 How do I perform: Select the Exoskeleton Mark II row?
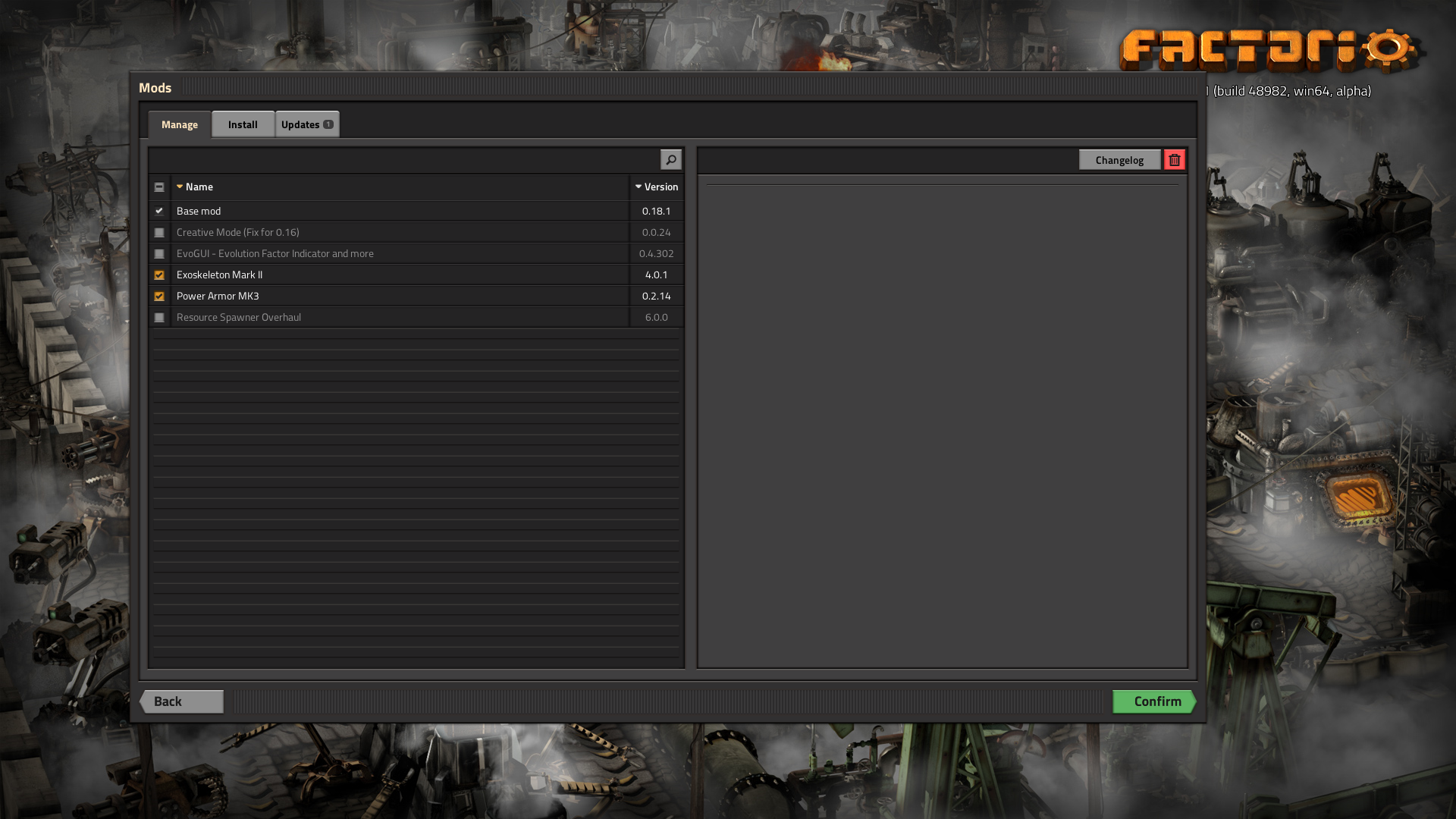(416, 275)
